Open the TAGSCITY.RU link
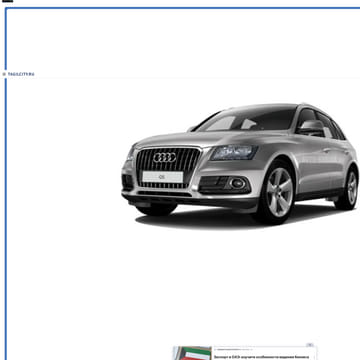The image size is (360, 360). coord(21,74)
